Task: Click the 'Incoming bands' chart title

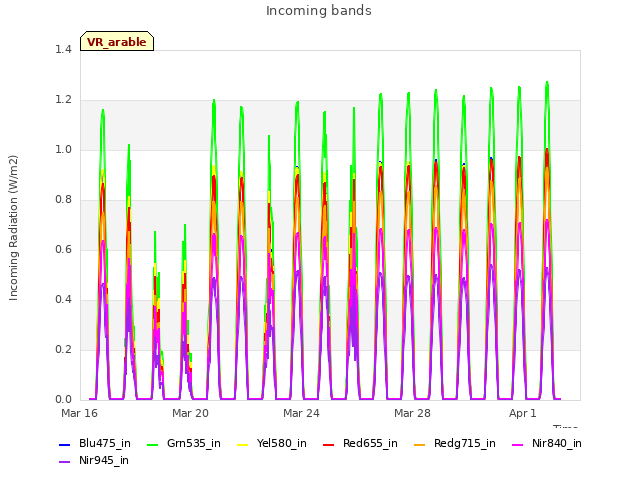Action: (x=319, y=11)
